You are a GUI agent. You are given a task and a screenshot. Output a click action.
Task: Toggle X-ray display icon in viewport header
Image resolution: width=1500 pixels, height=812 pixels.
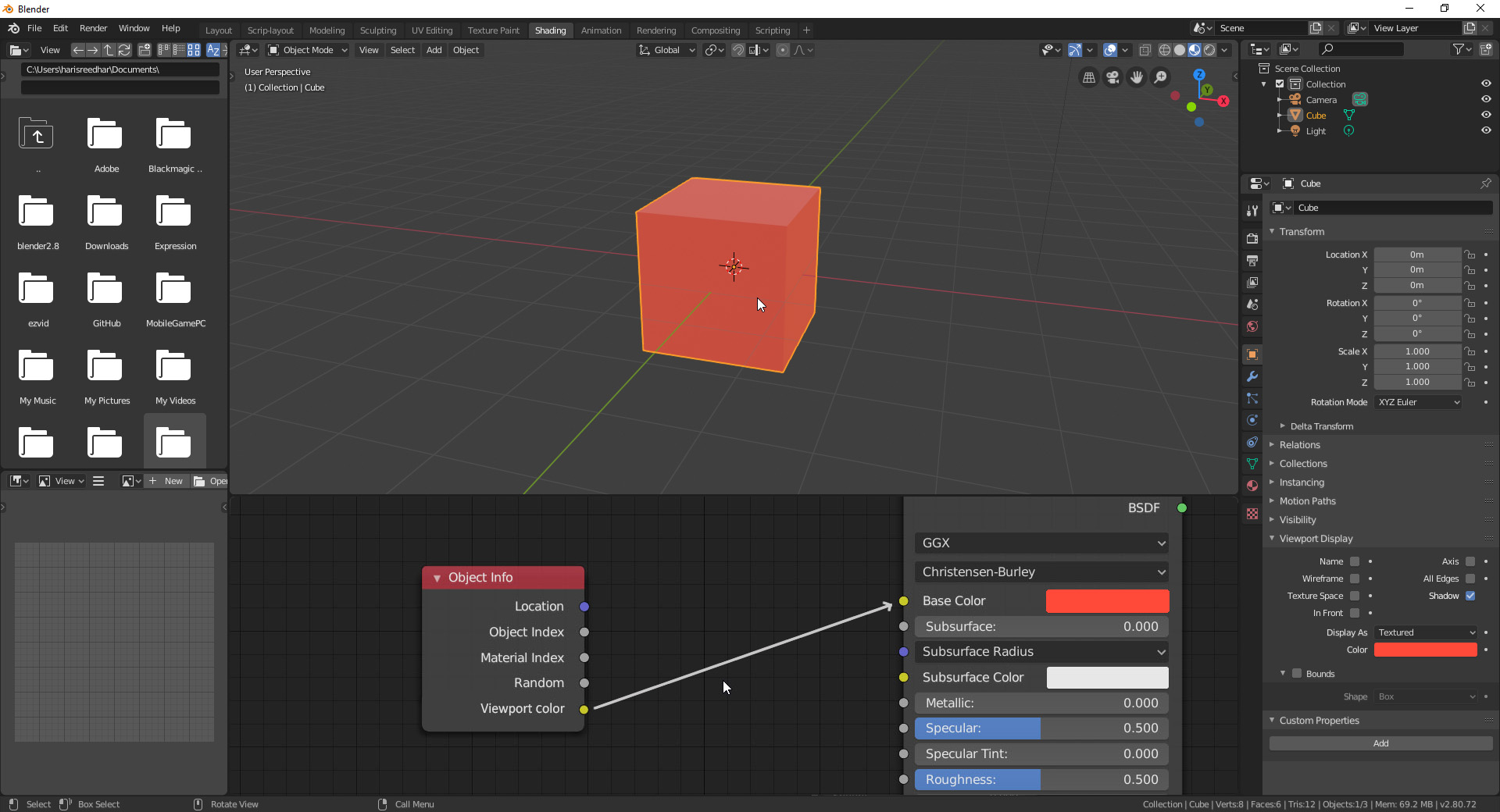pyautogui.click(x=1145, y=50)
